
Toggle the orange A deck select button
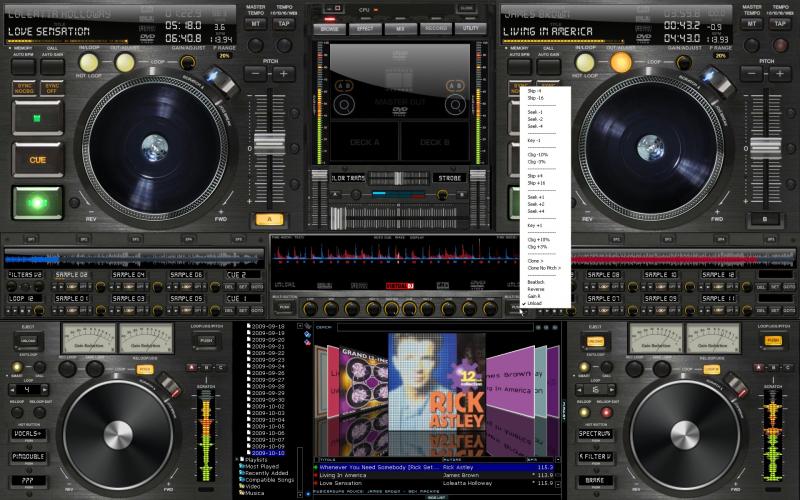266,218
